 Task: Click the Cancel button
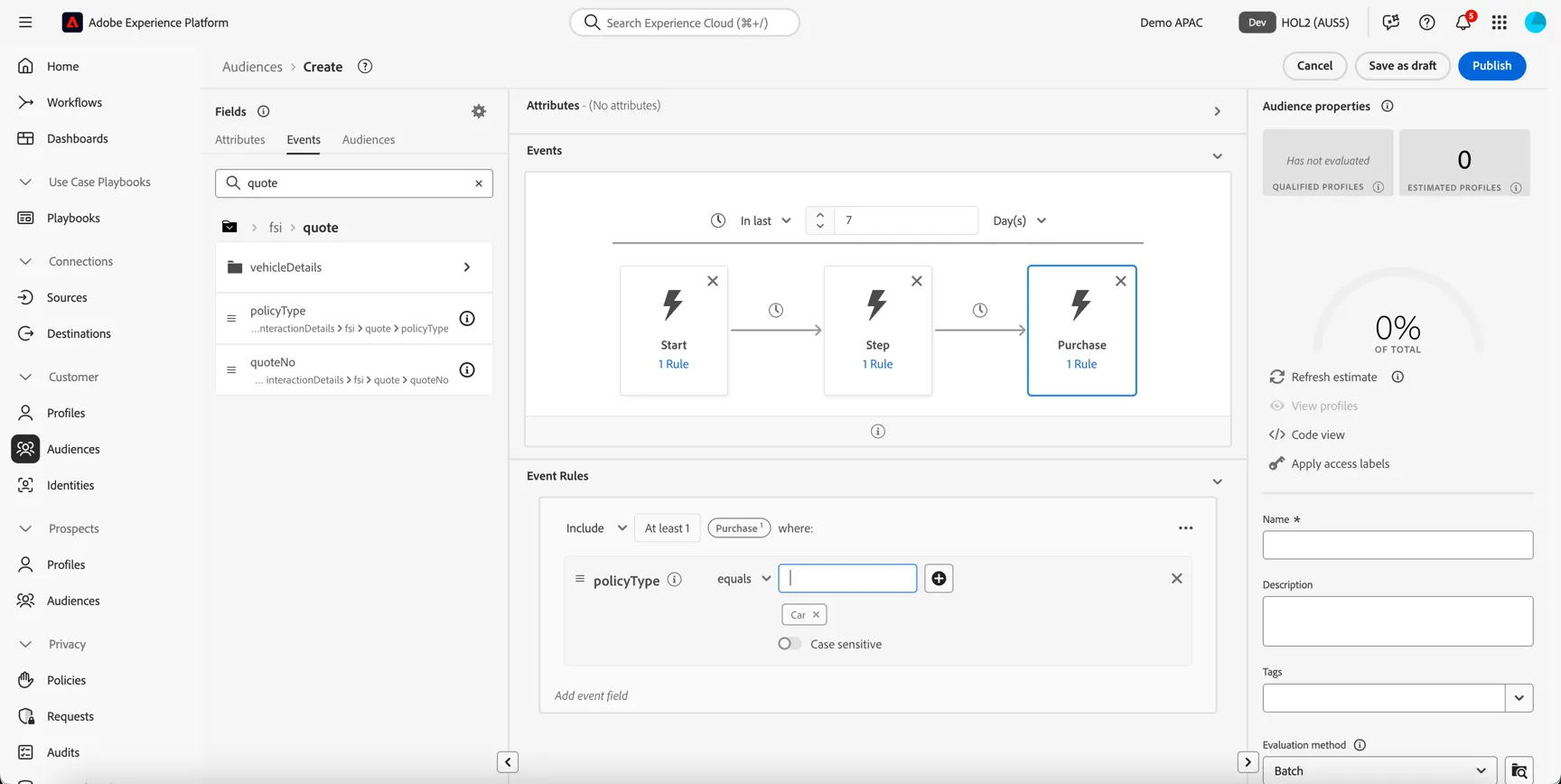click(x=1314, y=66)
